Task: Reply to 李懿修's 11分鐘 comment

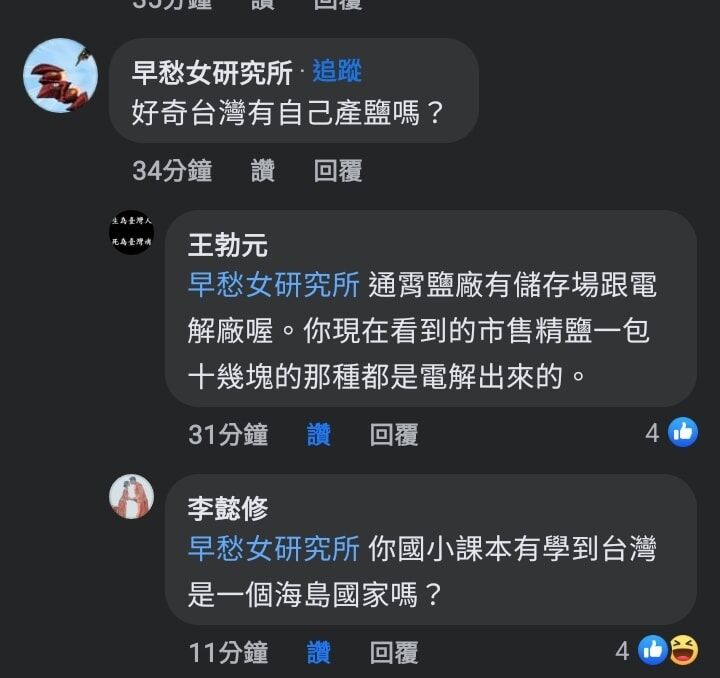Action: coord(394,652)
